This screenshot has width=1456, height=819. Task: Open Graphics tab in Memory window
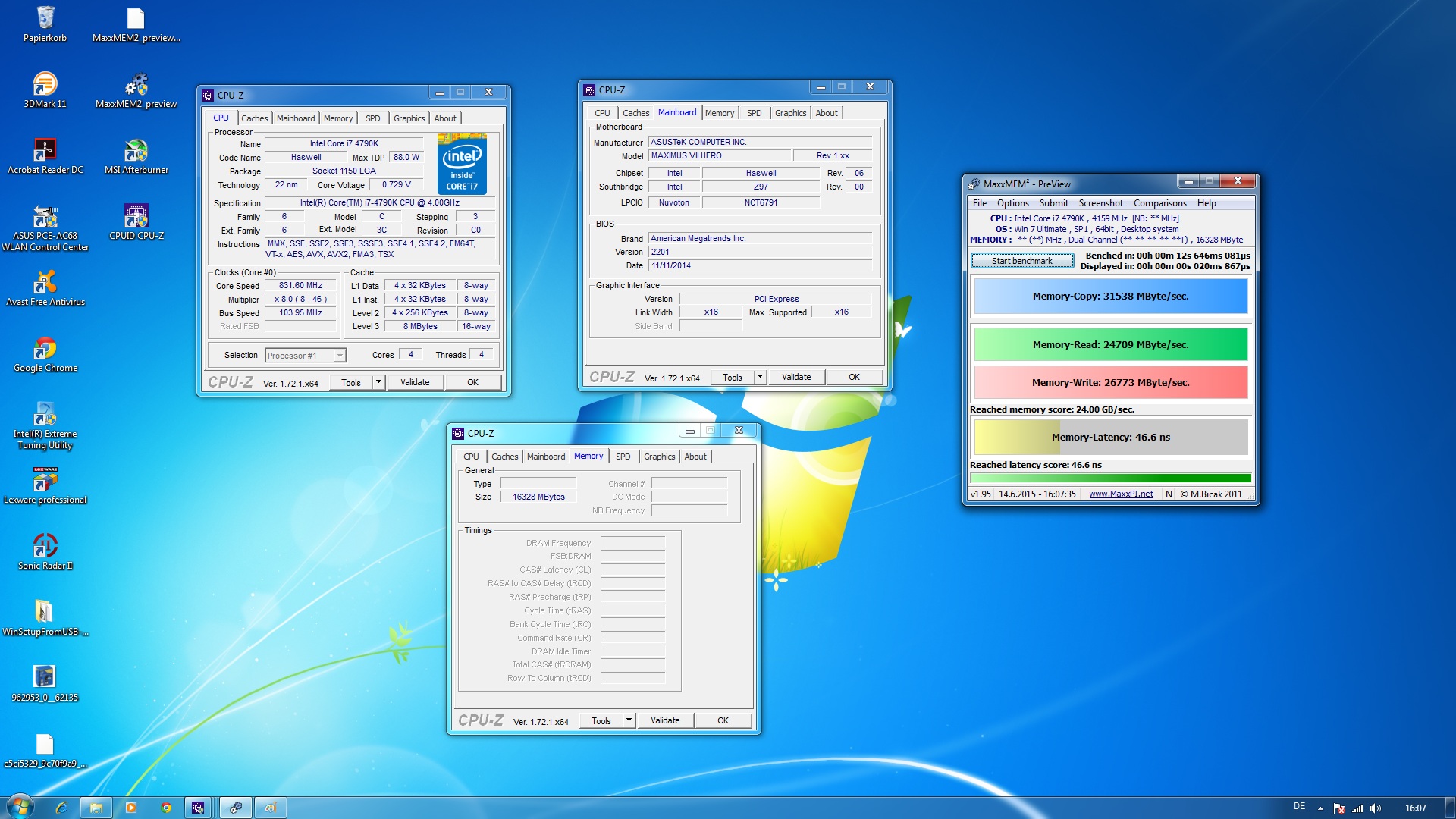point(659,457)
